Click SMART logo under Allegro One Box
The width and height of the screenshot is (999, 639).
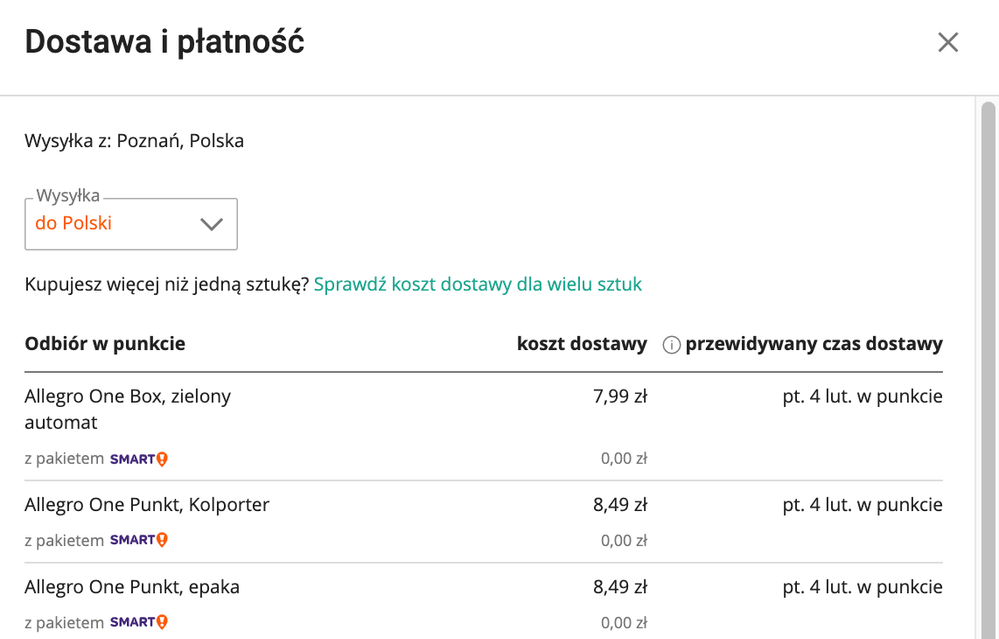[139, 459]
